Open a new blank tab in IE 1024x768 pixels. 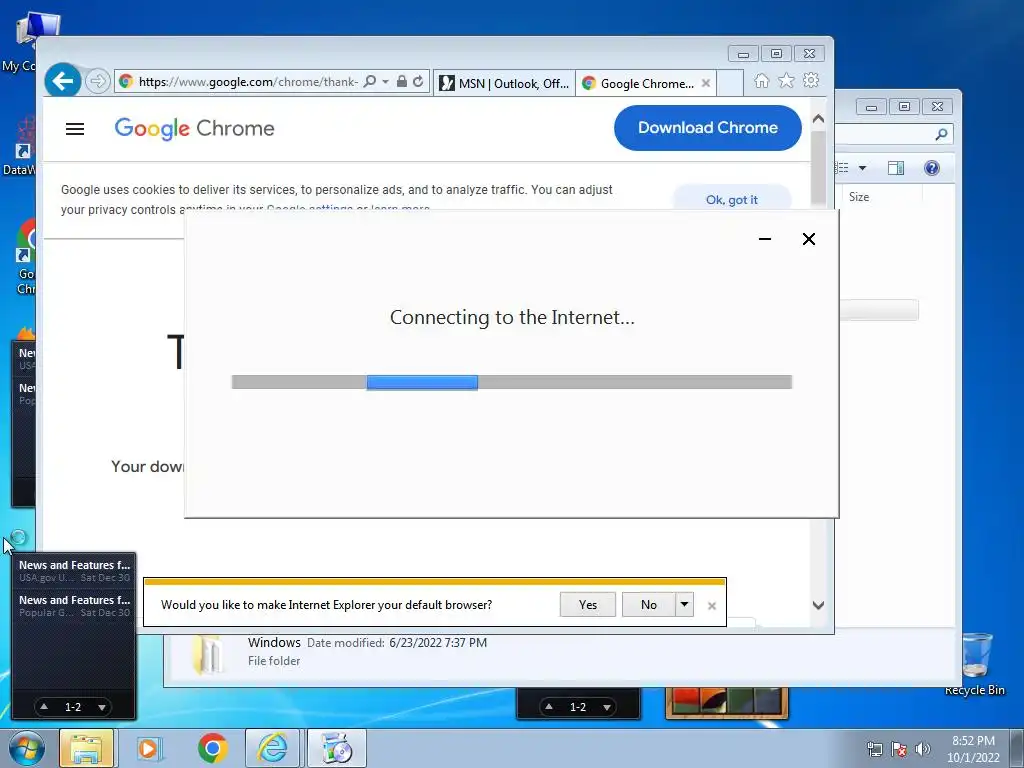coord(730,83)
